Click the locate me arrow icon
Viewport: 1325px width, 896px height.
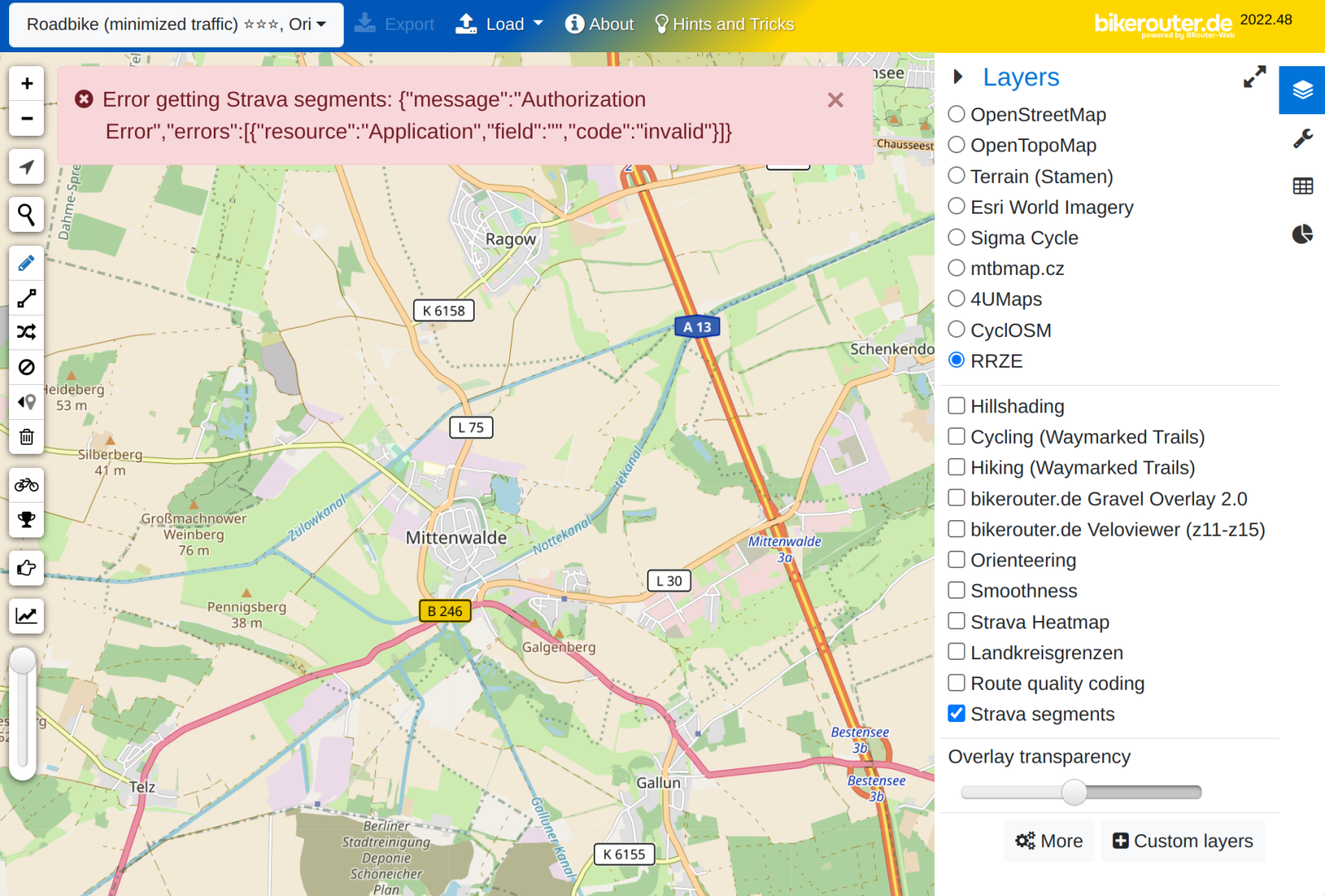[x=26, y=167]
